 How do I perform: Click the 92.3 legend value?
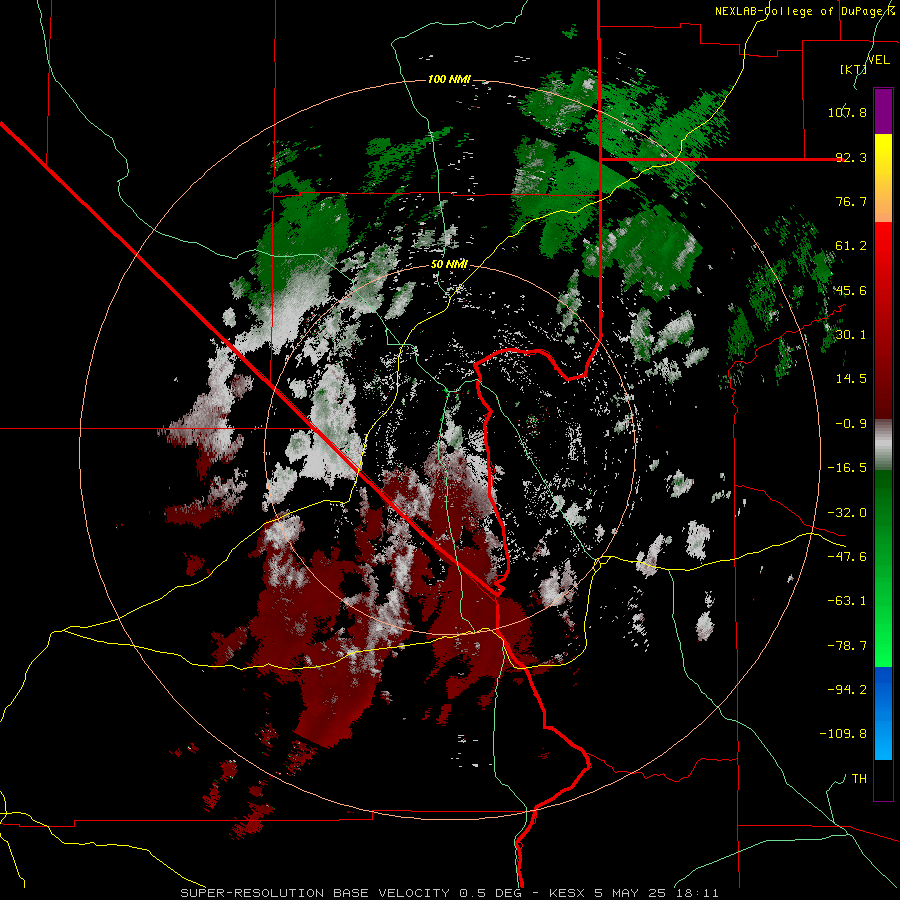pos(851,157)
